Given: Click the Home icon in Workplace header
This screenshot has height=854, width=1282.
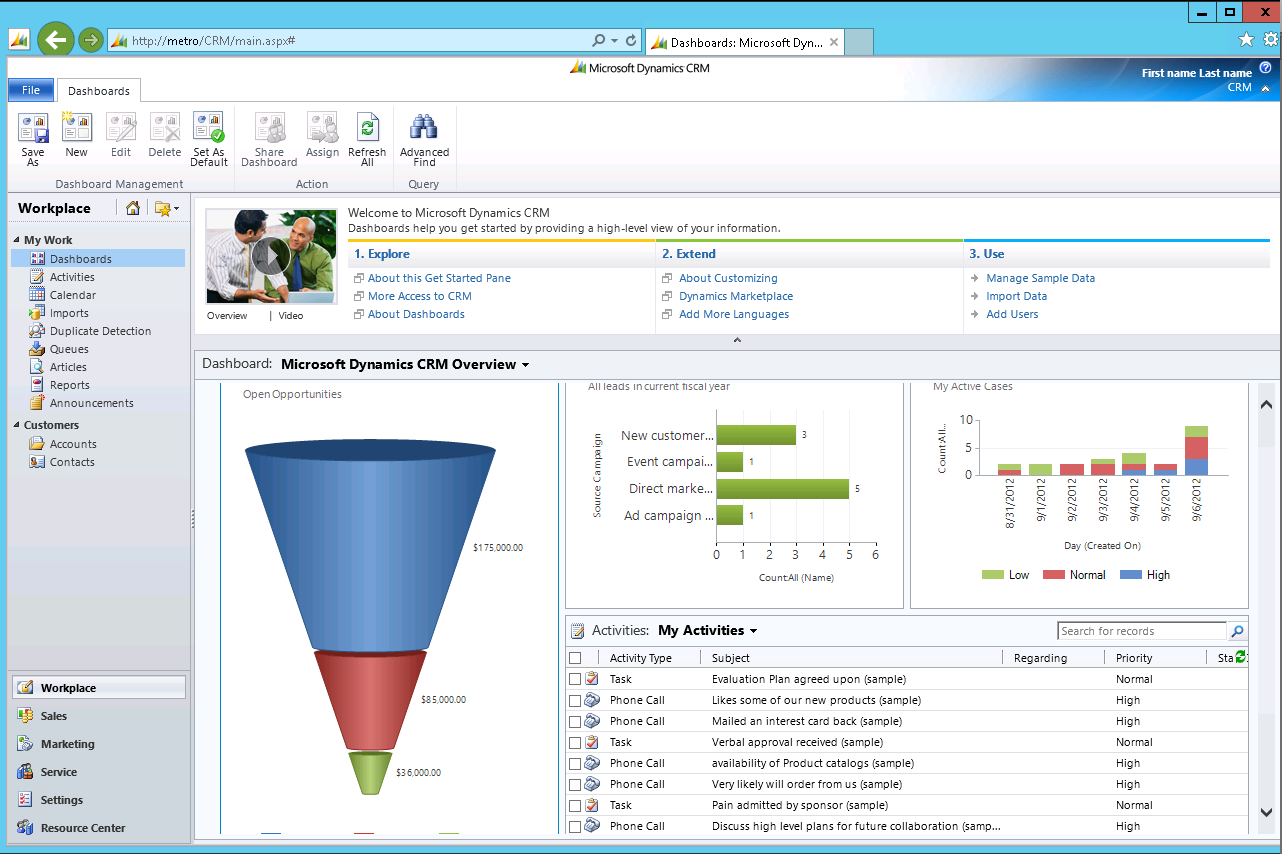Looking at the screenshot, I should (133, 208).
